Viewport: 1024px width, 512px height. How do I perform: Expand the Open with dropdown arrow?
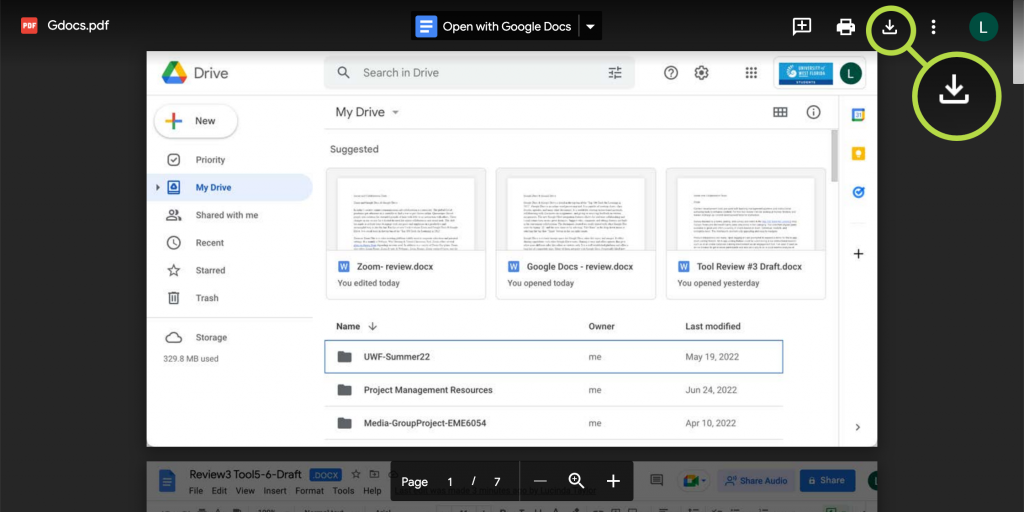[x=590, y=27]
